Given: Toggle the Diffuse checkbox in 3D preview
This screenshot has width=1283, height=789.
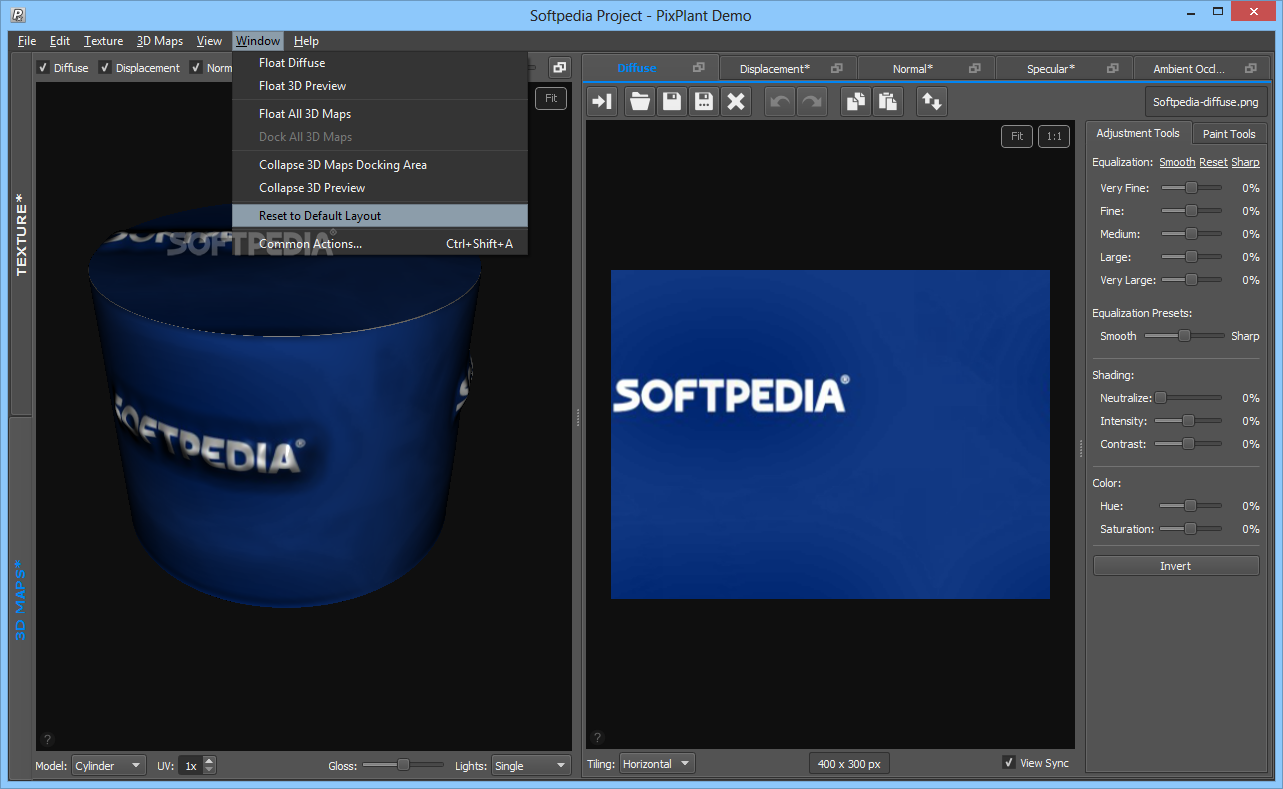Looking at the screenshot, I should point(43,68).
